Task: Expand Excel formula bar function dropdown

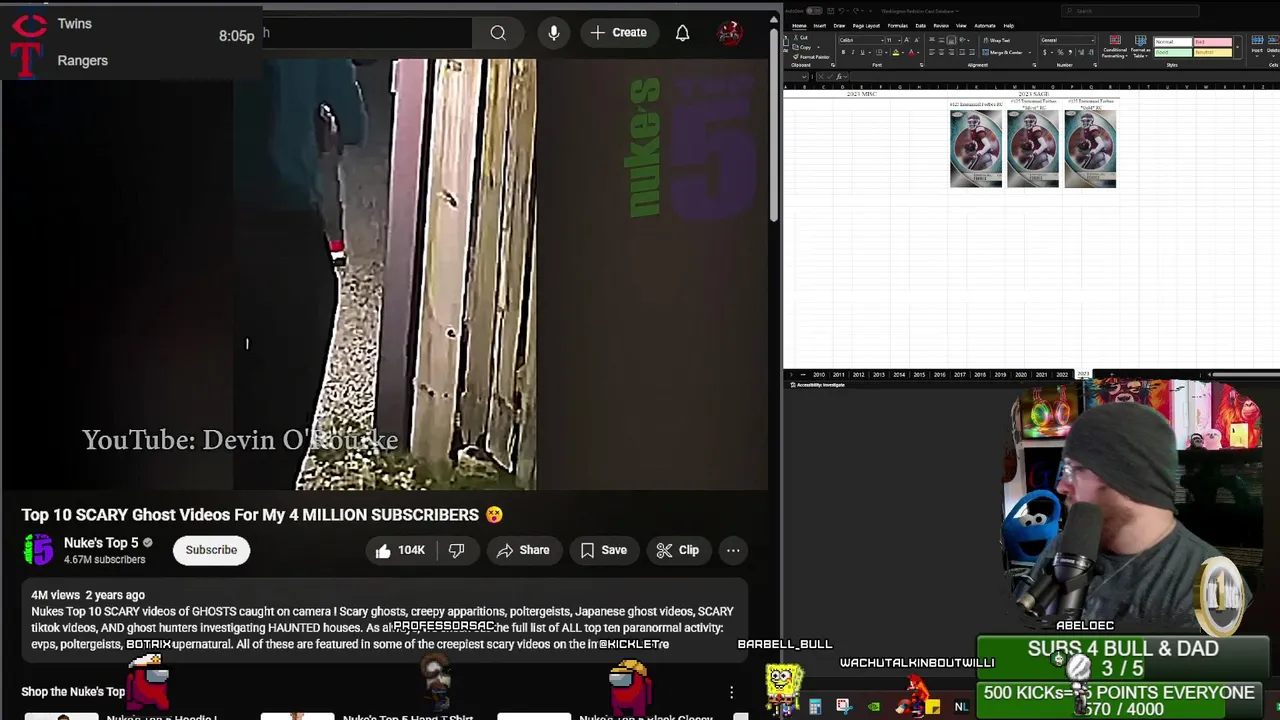Action: click(x=845, y=77)
